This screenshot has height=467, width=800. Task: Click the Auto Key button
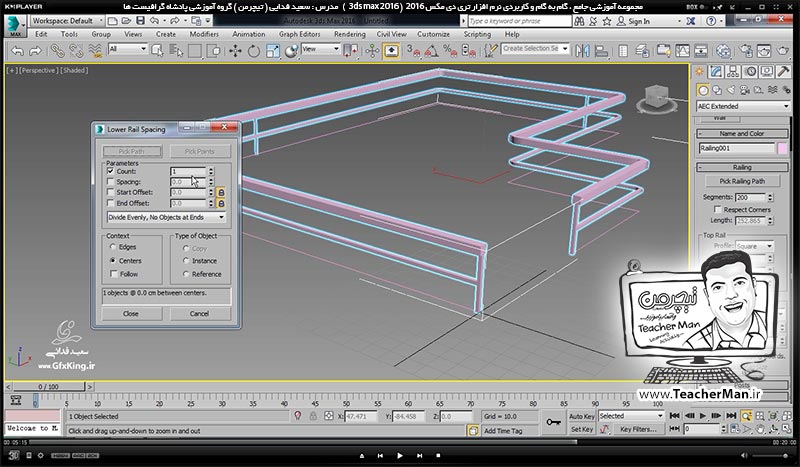[582, 416]
